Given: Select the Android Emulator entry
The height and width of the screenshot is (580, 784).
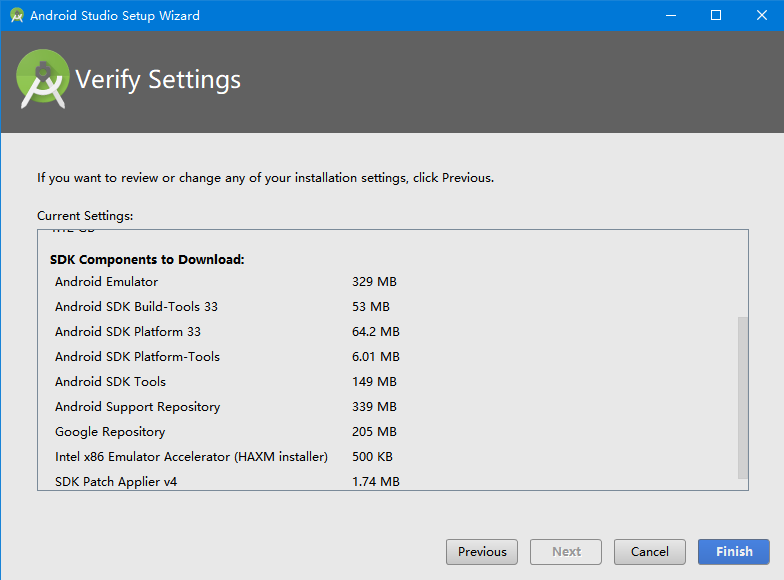Looking at the screenshot, I should point(107,282).
